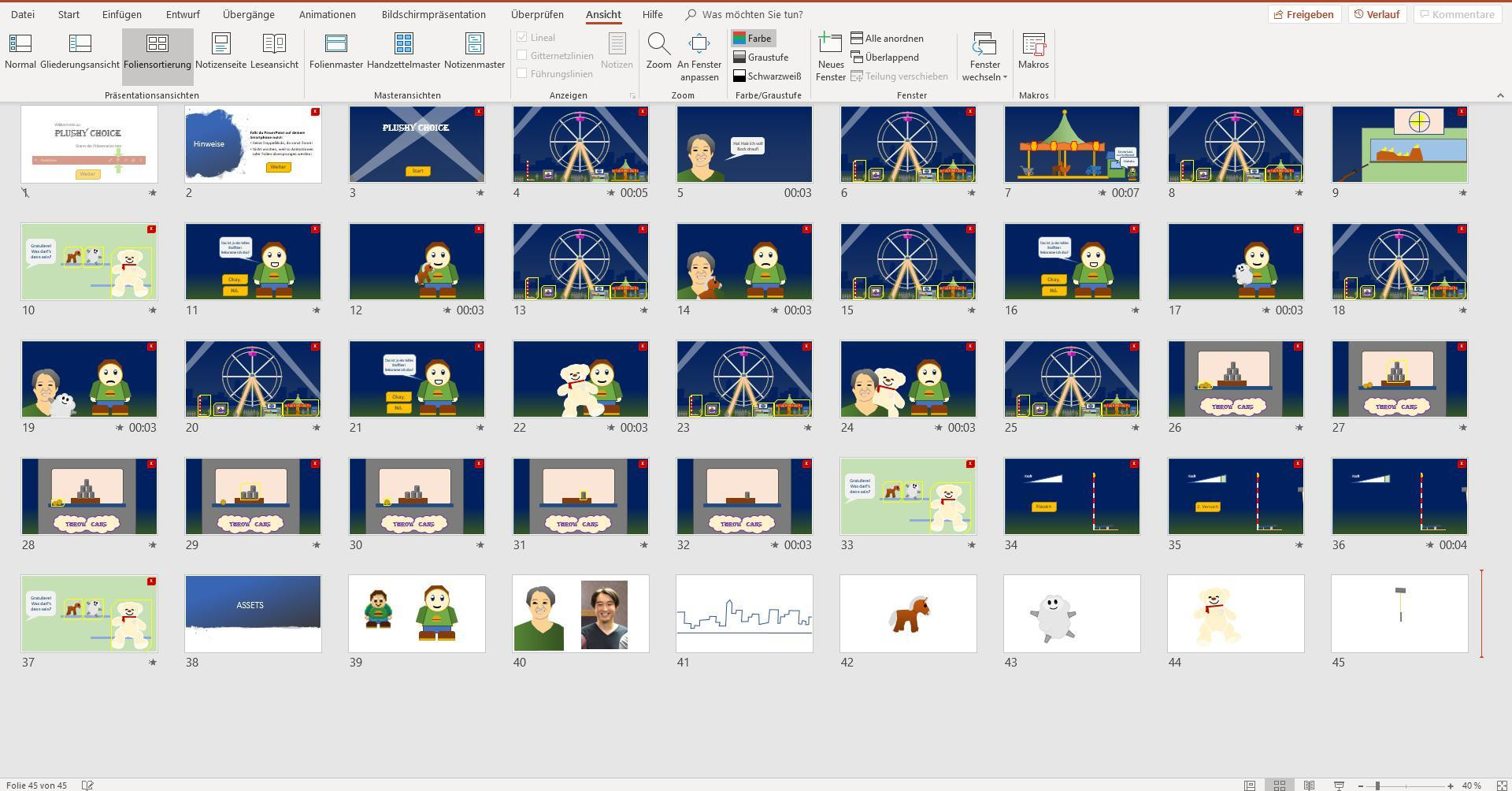
Task: Collapse the ribbon with the chevron
Action: 1499,95
